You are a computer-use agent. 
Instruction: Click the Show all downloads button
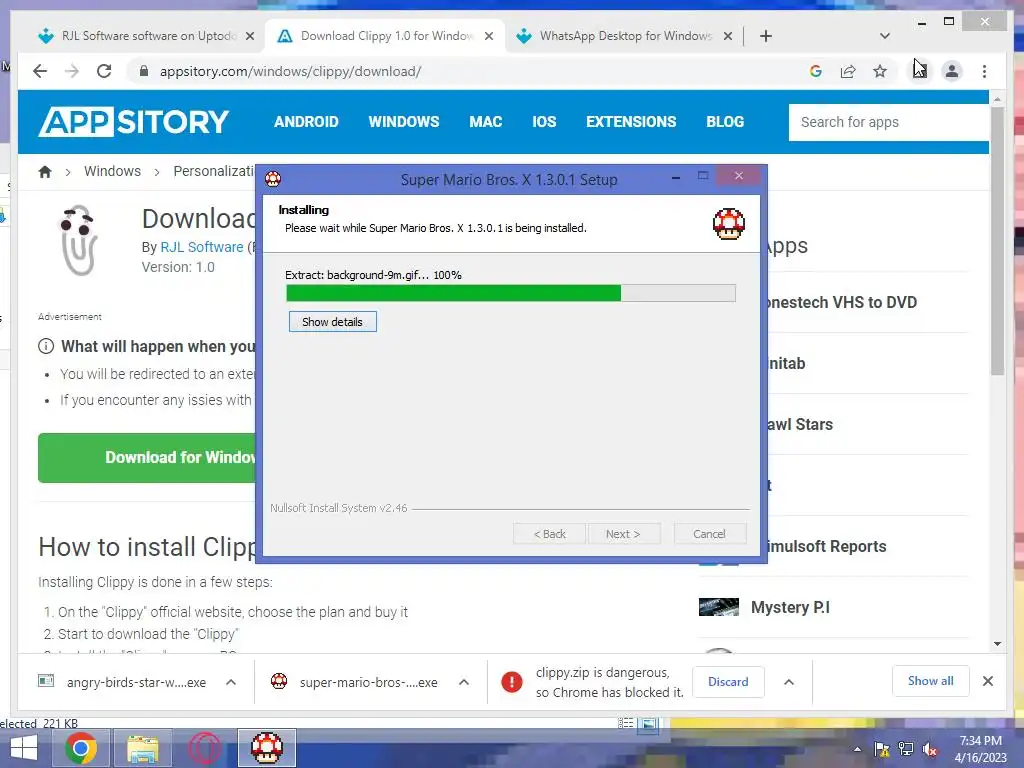point(931,681)
